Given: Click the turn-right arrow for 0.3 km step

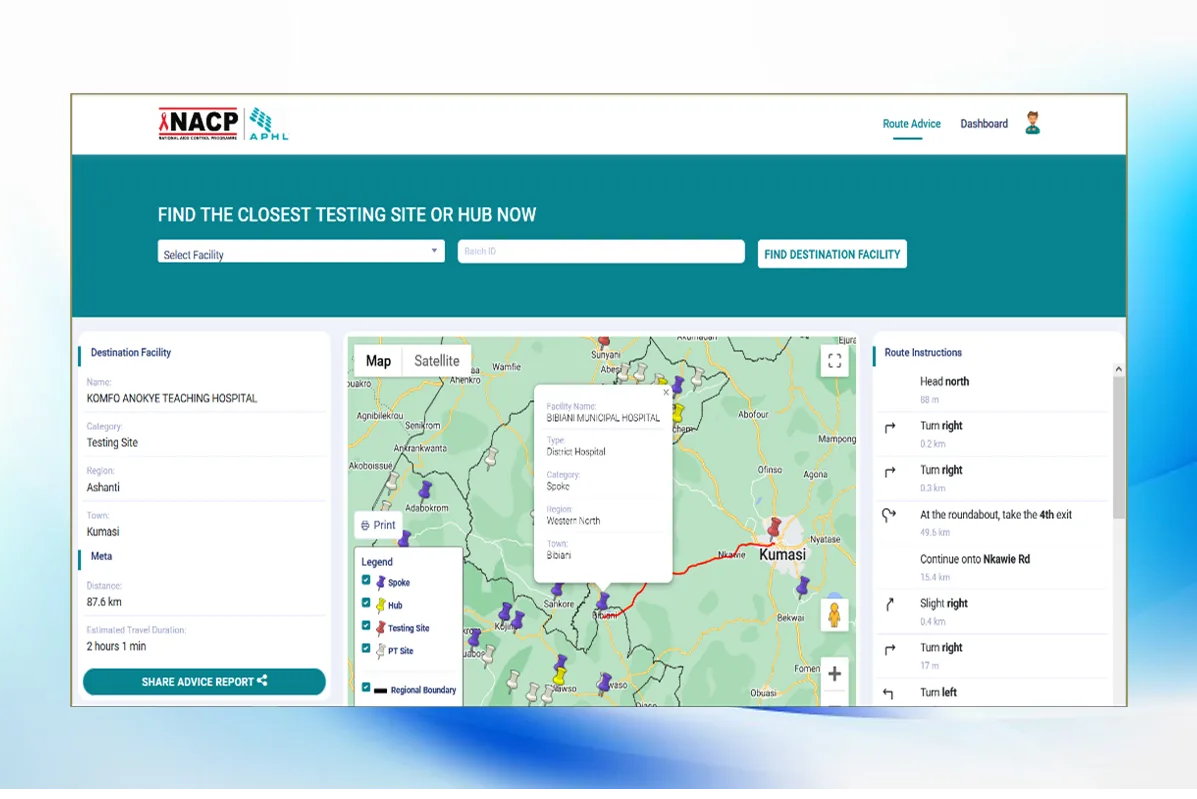Looking at the screenshot, I should click(x=889, y=472).
